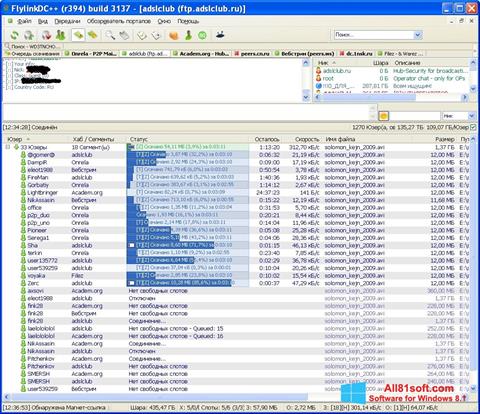Screen dimensions: 480x414
Task: Click Zerc row download progress bar
Action: pyautogui.click(x=188, y=283)
